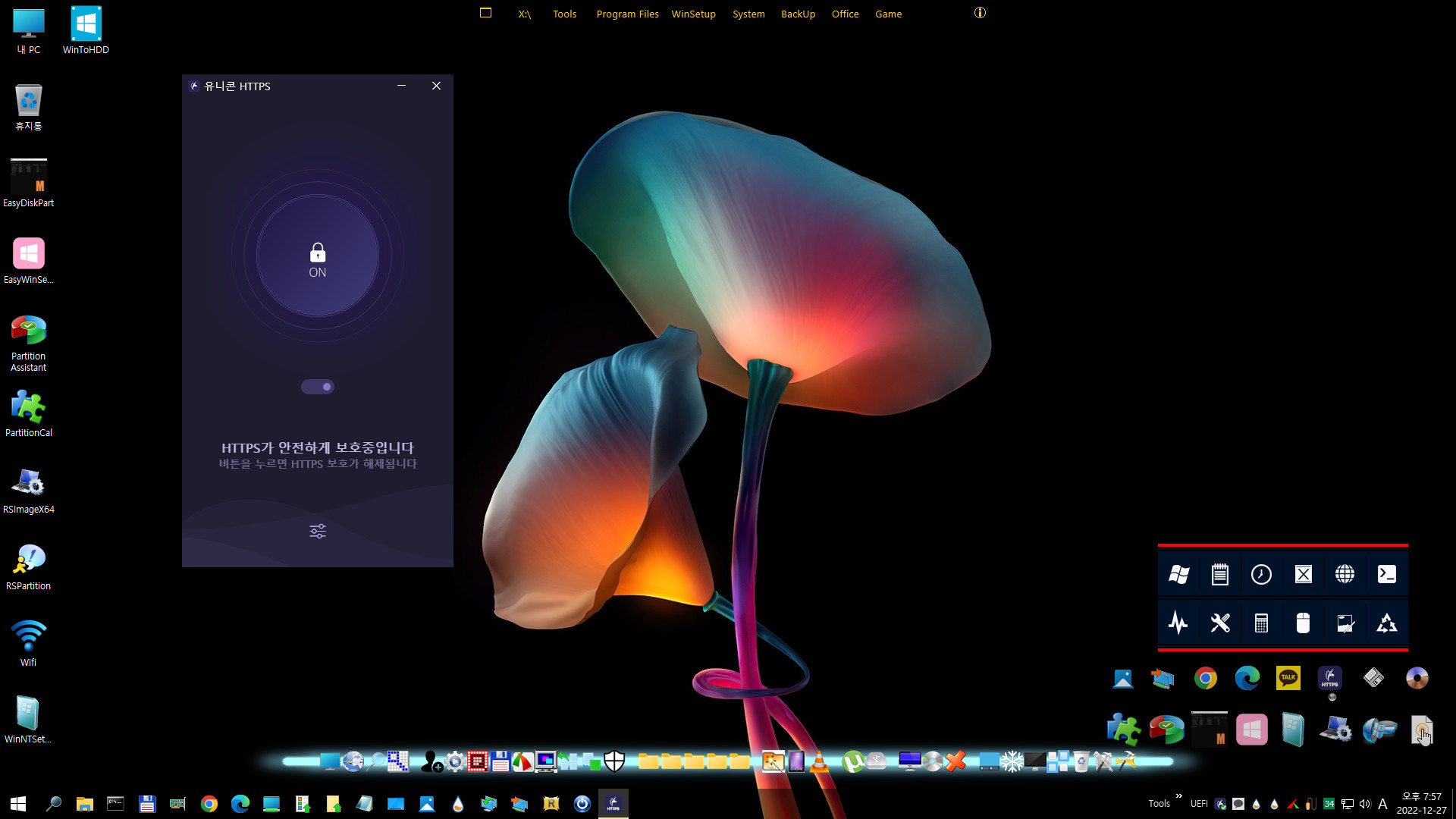Open the 휴지통 recycle bin
The image size is (1456, 819).
pos(29,108)
